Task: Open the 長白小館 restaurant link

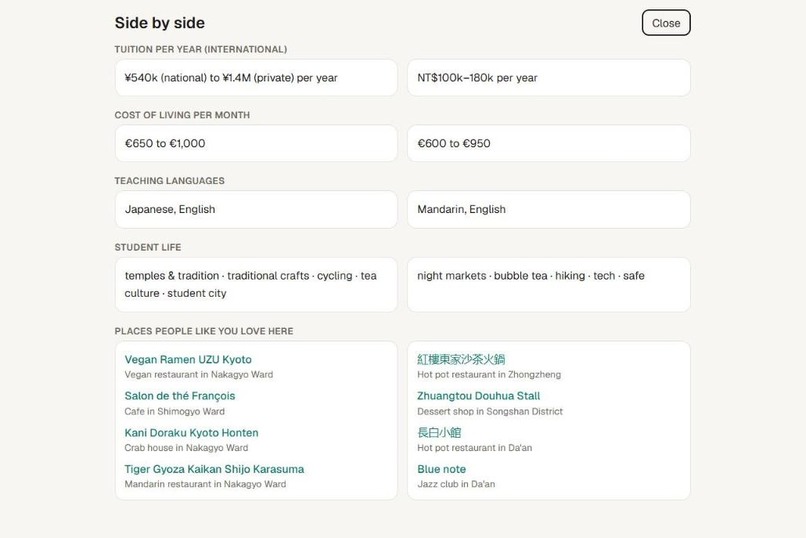Action: (x=439, y=433)
